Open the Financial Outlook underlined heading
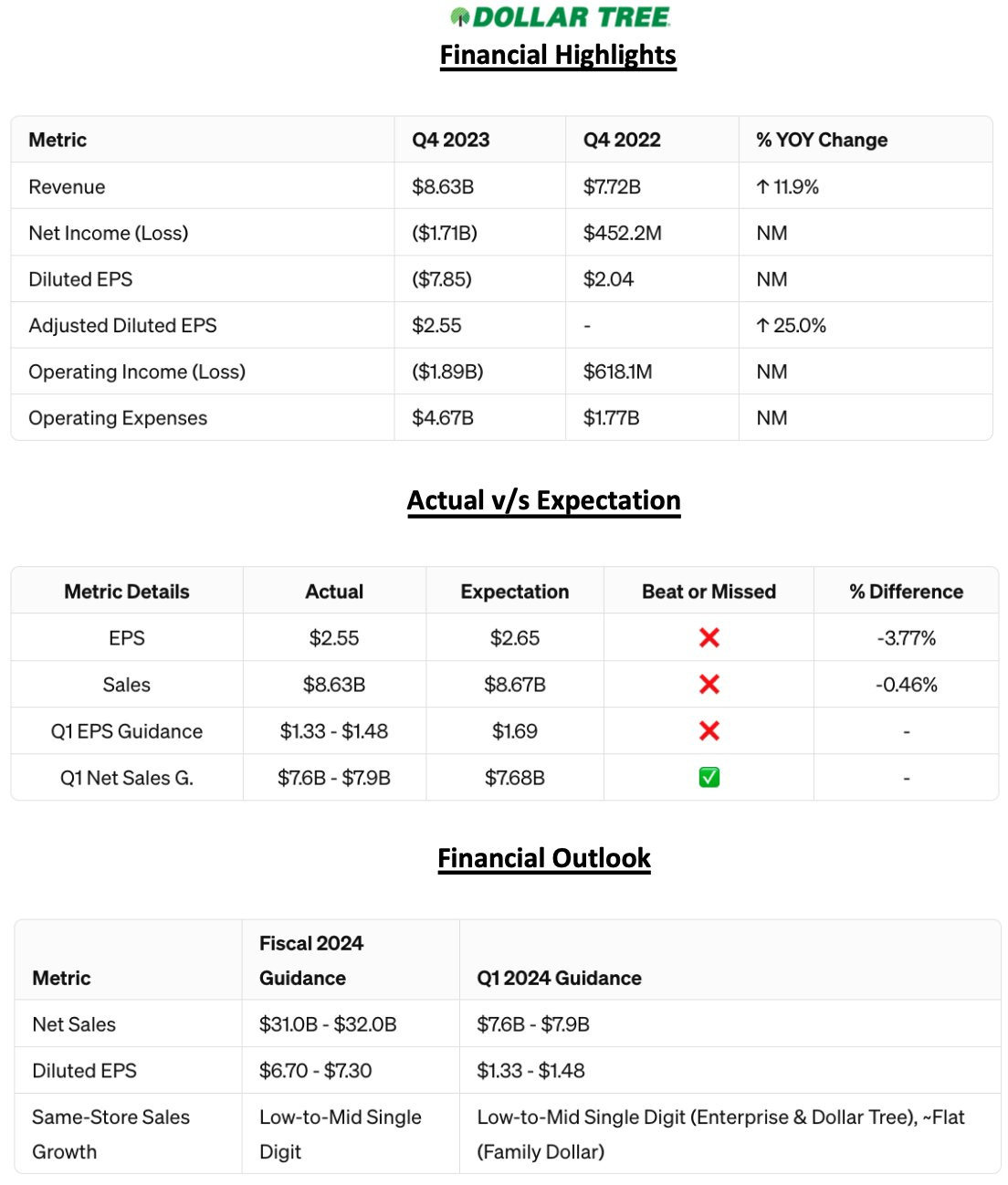1008x1185 pixels. coord(543,858)
